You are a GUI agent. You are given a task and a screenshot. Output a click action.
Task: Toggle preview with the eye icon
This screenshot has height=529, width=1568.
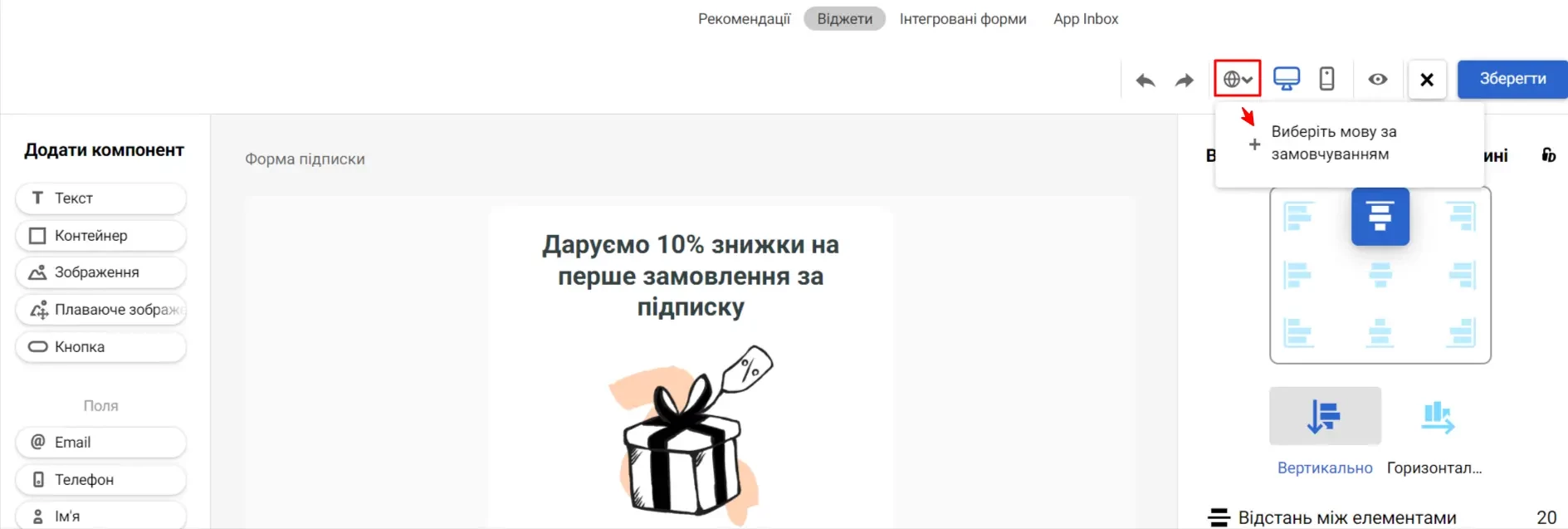[x=1378, y=79]
